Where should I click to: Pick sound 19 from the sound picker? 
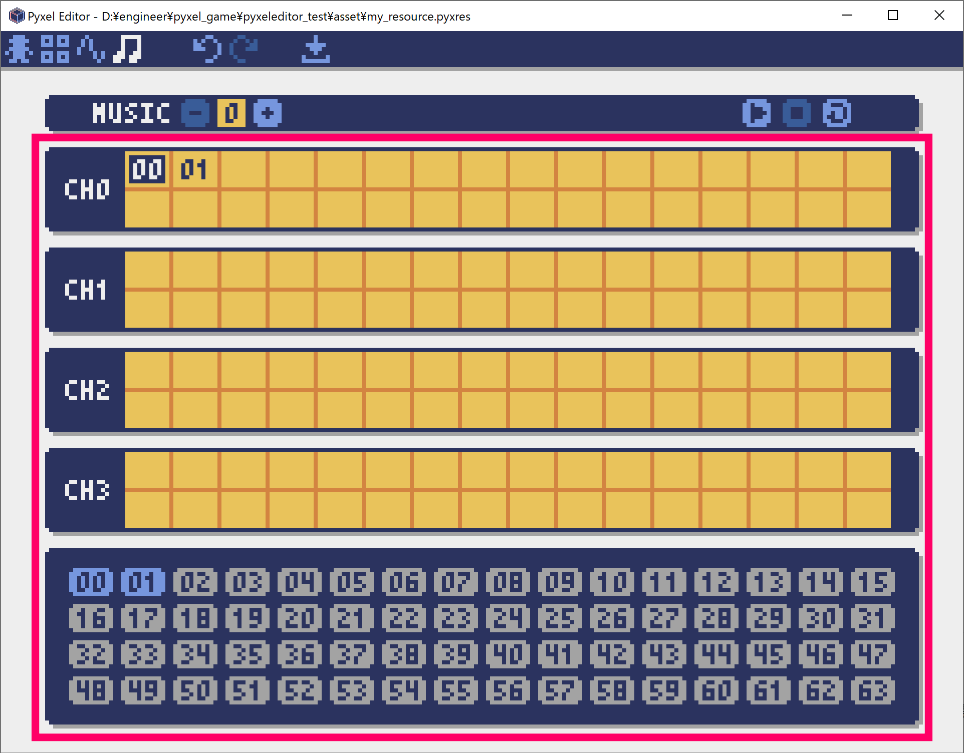(x=248, y=618)
